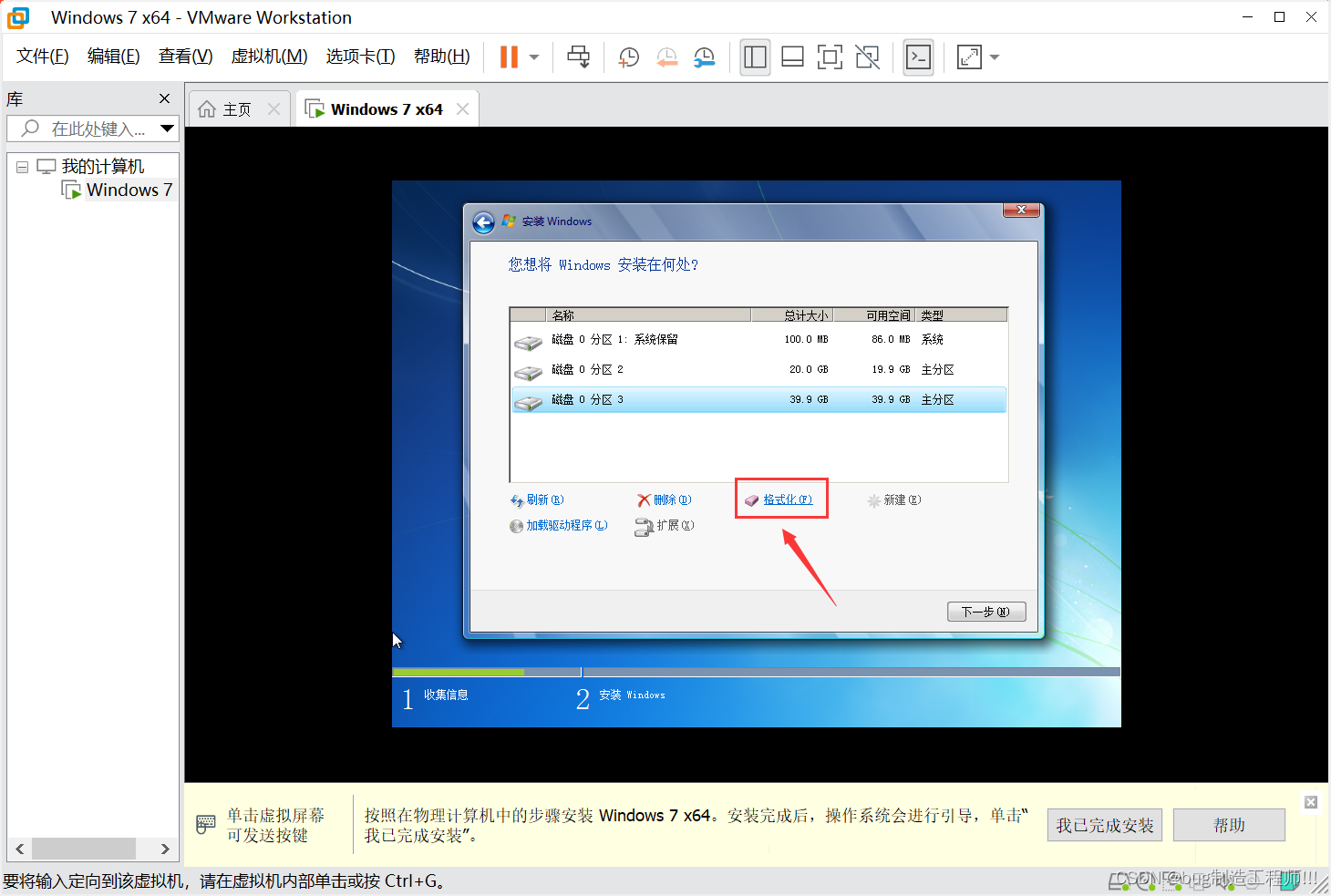Open the library search dropdown arrow
This screenshot has width=1331, height=896.
tap(167, 129)
